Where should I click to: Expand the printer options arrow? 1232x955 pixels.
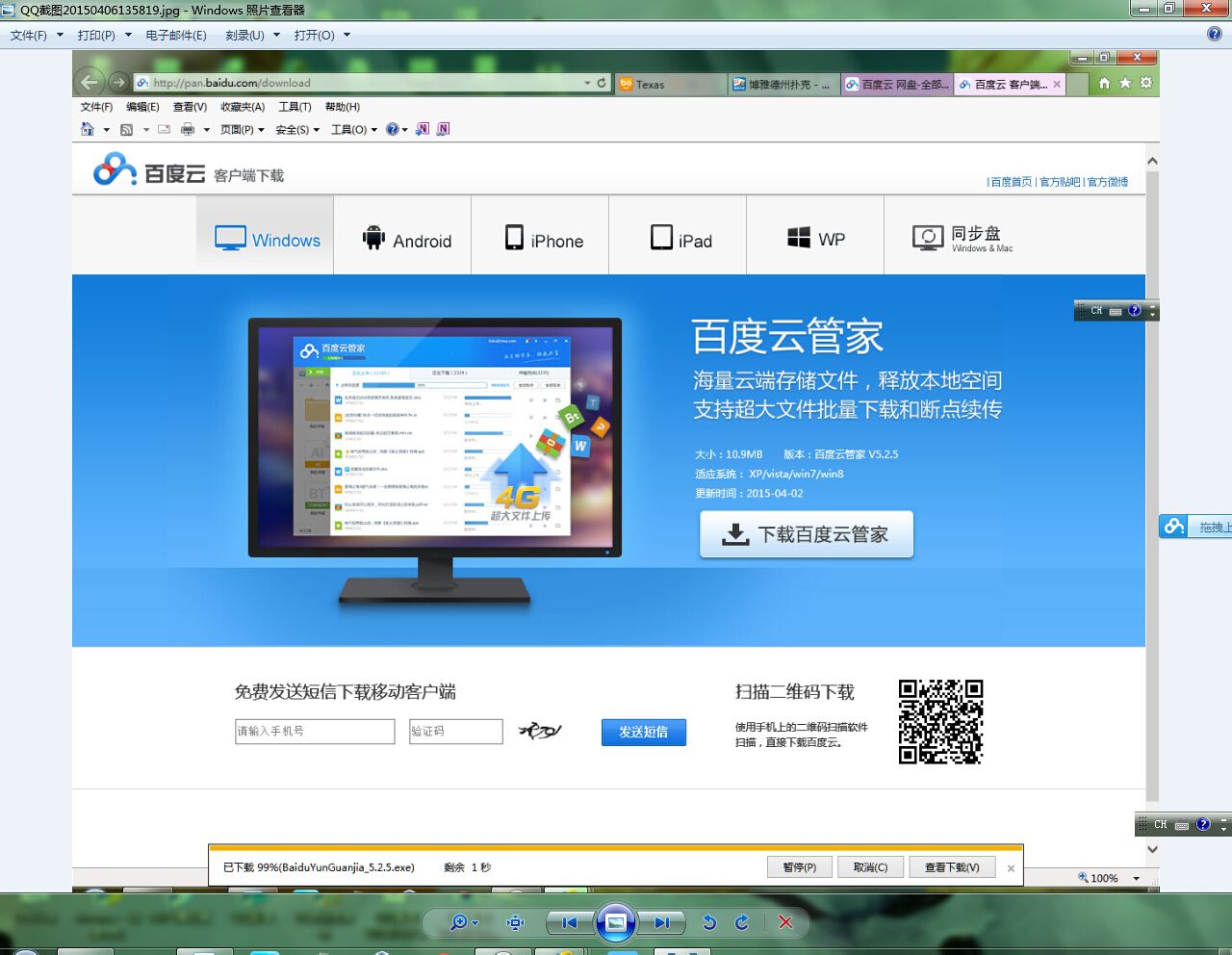[x=206, y=130]
